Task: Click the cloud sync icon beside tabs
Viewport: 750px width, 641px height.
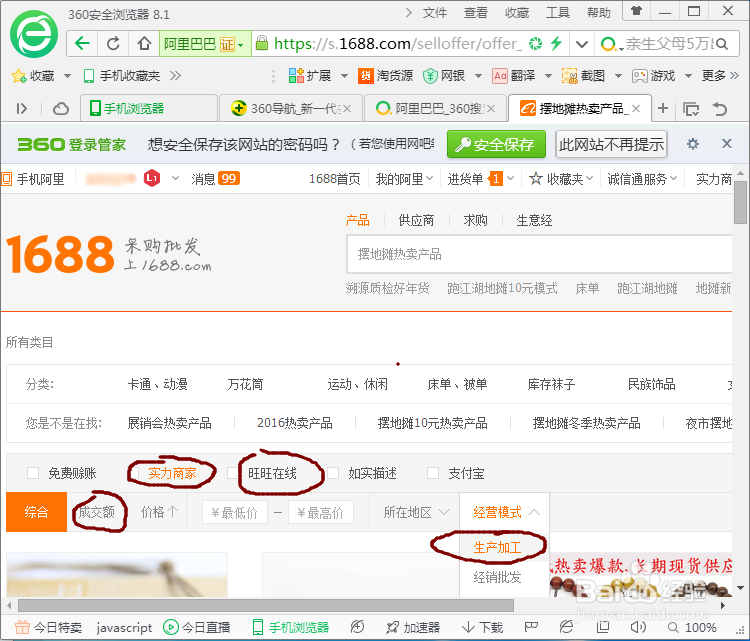Action: point(61,109)
